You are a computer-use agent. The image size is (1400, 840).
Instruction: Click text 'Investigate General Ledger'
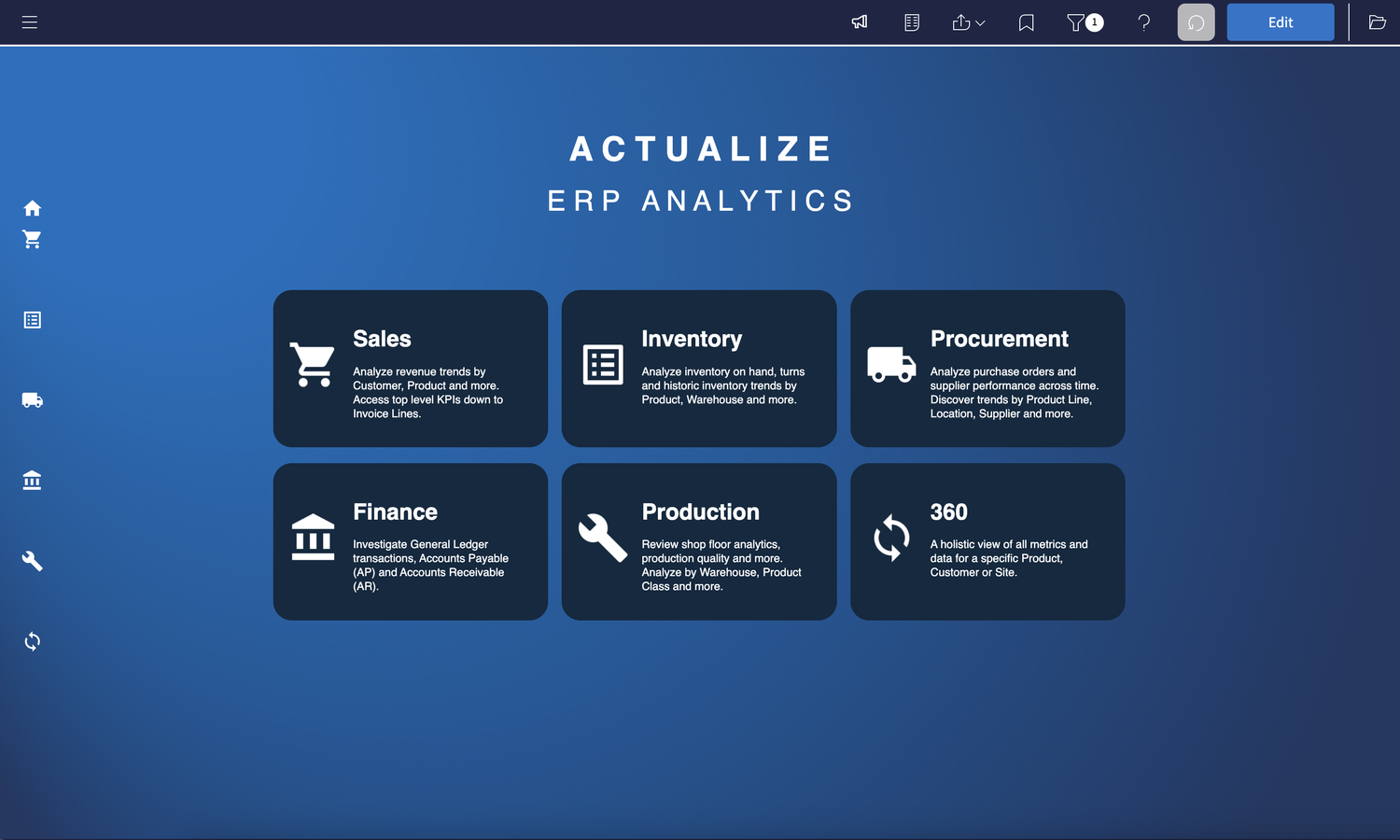420,544
